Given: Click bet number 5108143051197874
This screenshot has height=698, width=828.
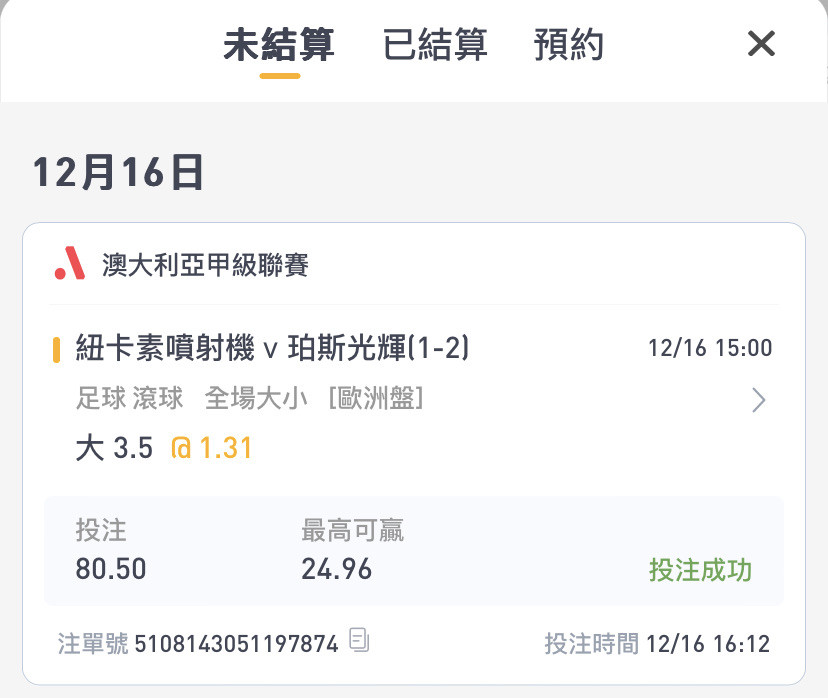Looking at the screenshot, I should pos(237,644).
